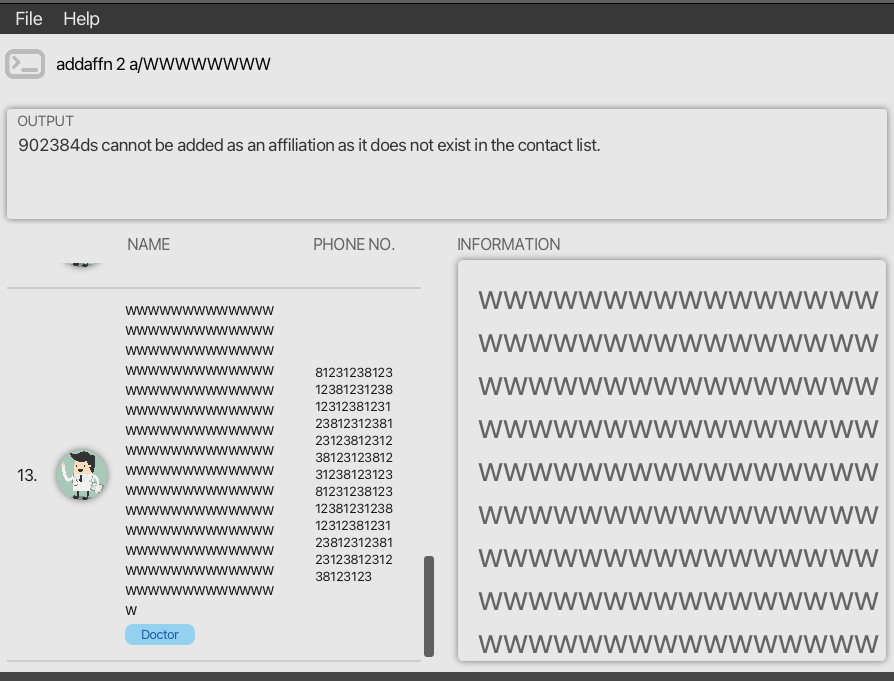Click the index number 13. label
894x681 pixels.
point(27,475)
